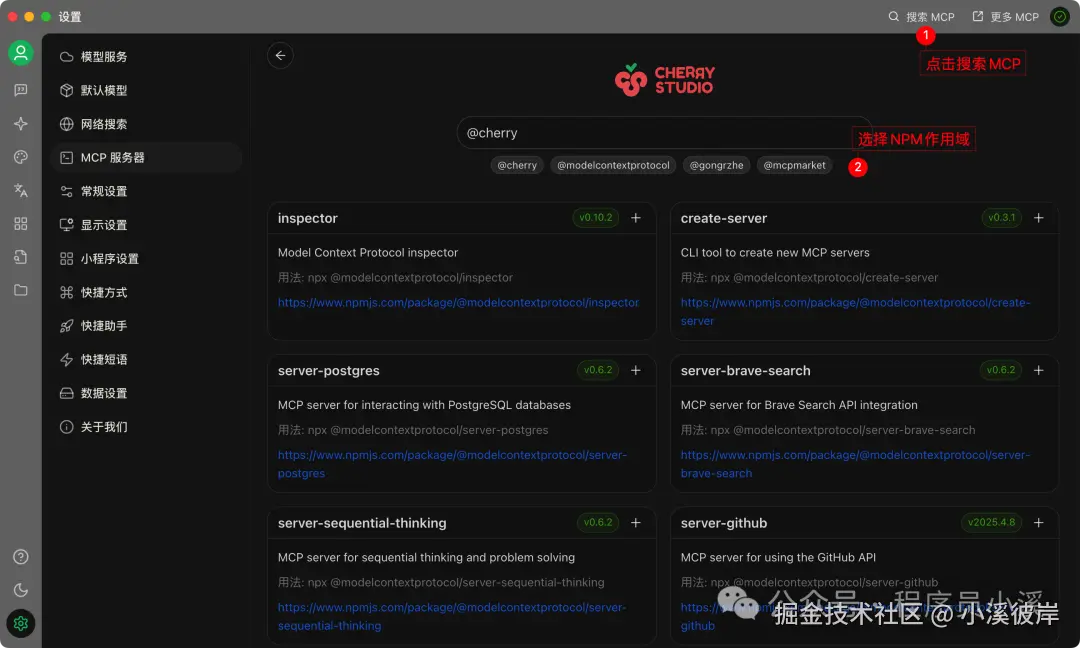Add the inspector MCP server
The height and width of the screenshot is (648, 1080).
[636, 218]
